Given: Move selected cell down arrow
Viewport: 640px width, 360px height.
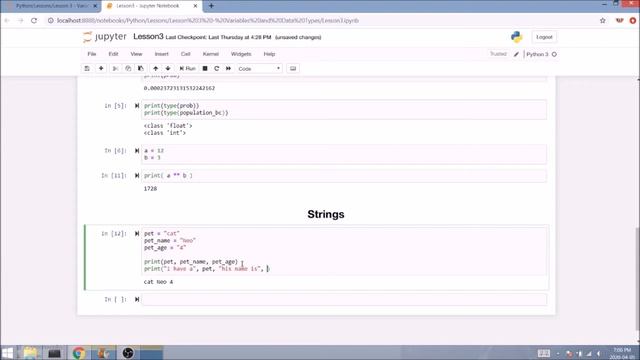Looking at the screenshot, I should pyautogui.click(x=168, y=69).
